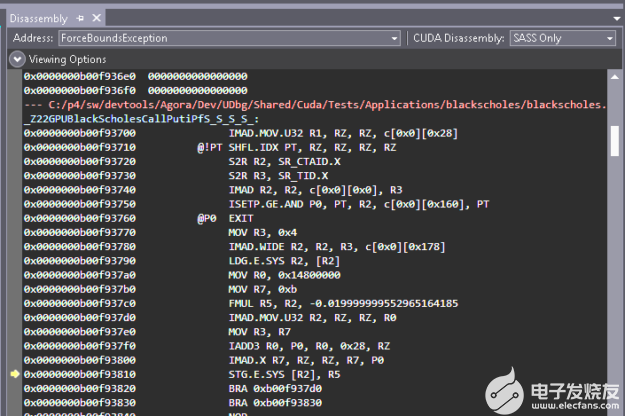Switch to the Disassembly tab
The image size is (625, 416).
[39, 18]
